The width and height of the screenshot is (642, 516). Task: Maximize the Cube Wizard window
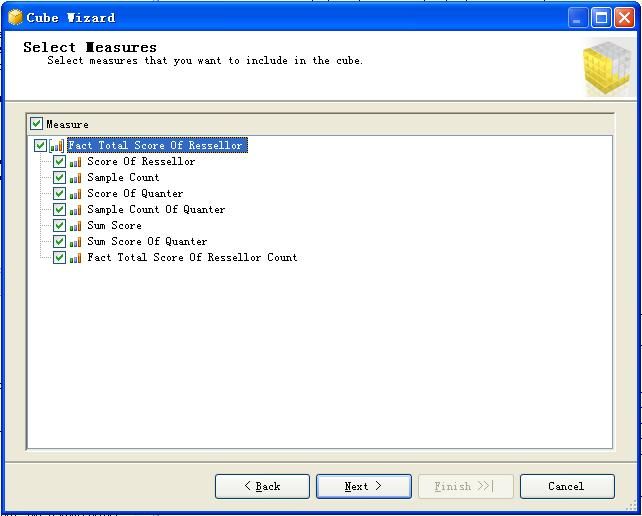pyautogui.click(x=601, y=18)
